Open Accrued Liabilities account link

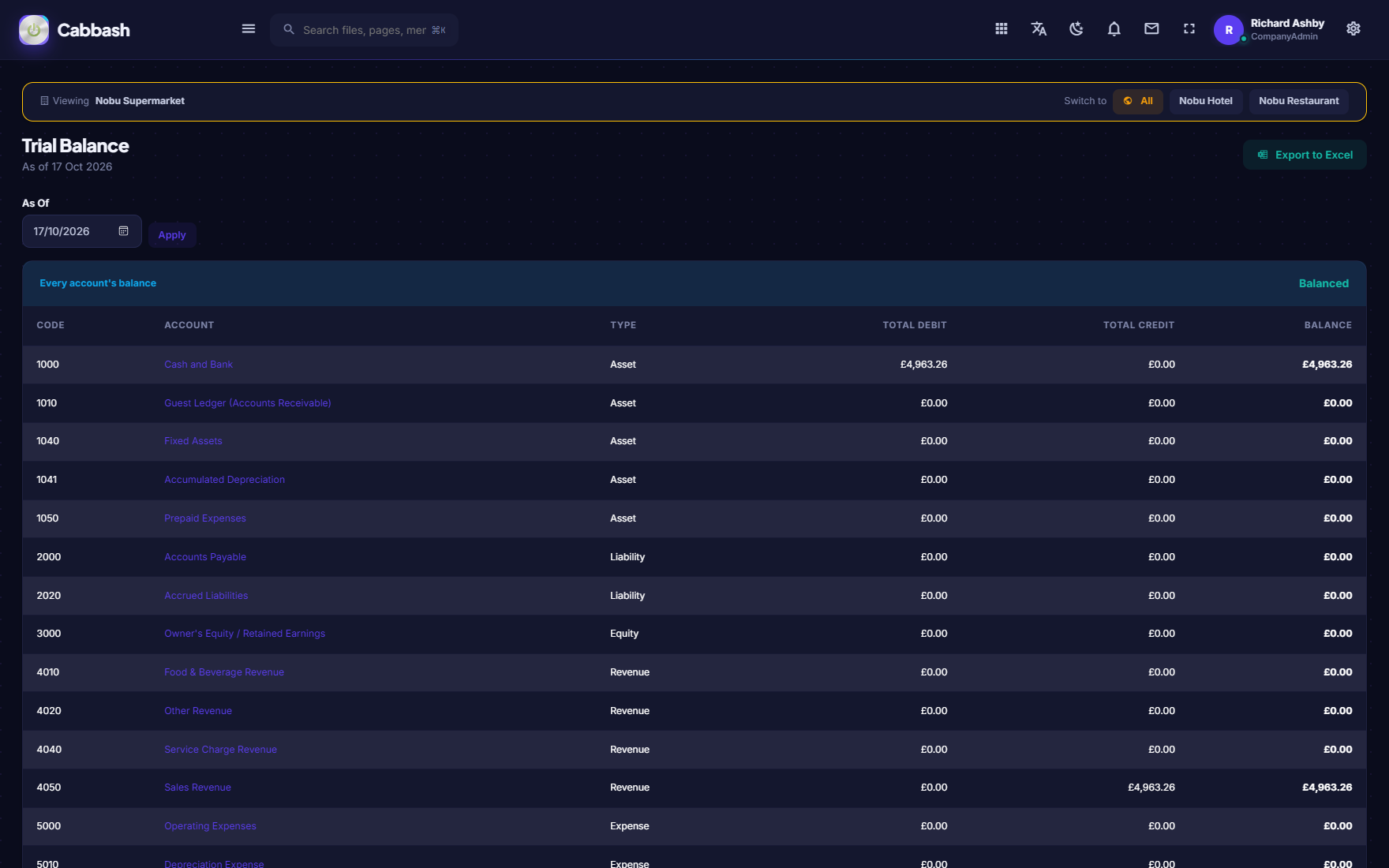pos(206,596)
